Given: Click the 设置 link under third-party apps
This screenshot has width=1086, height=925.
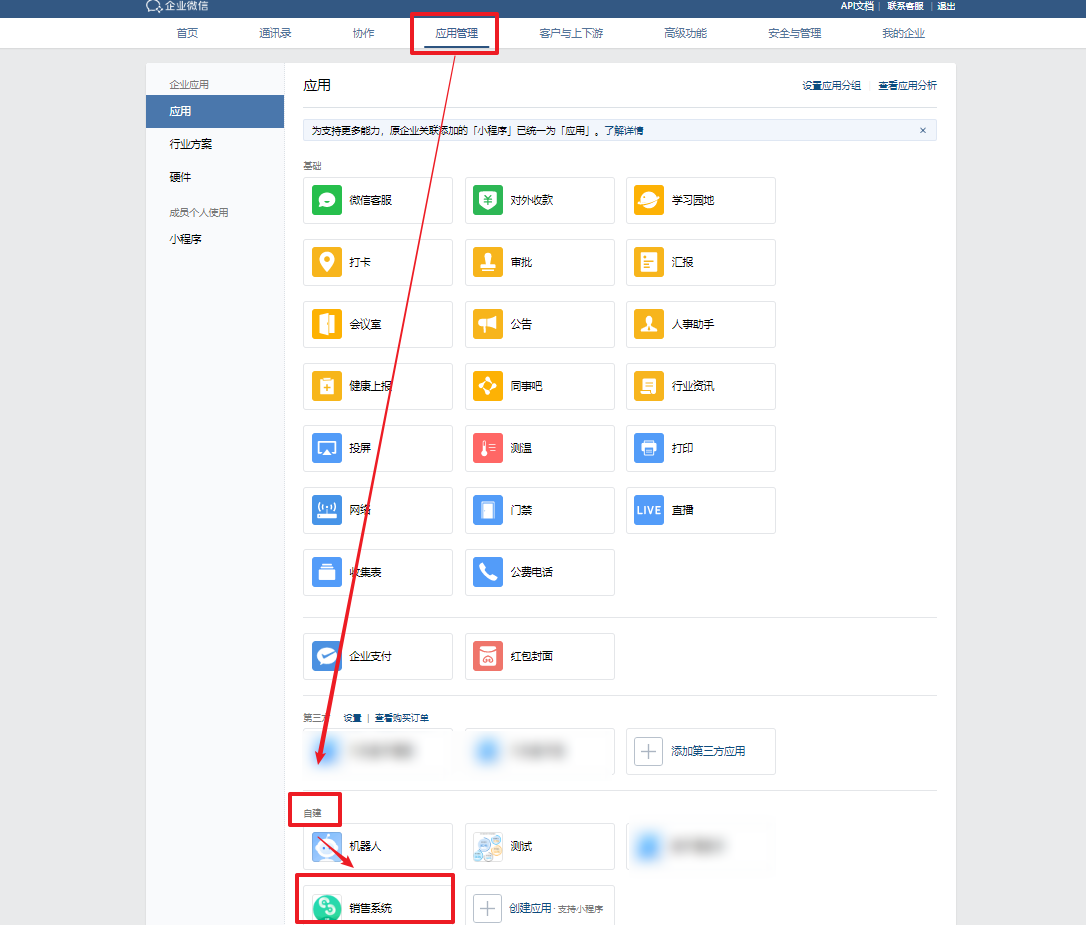Looking at the screenshot, I should click(353, 718).
